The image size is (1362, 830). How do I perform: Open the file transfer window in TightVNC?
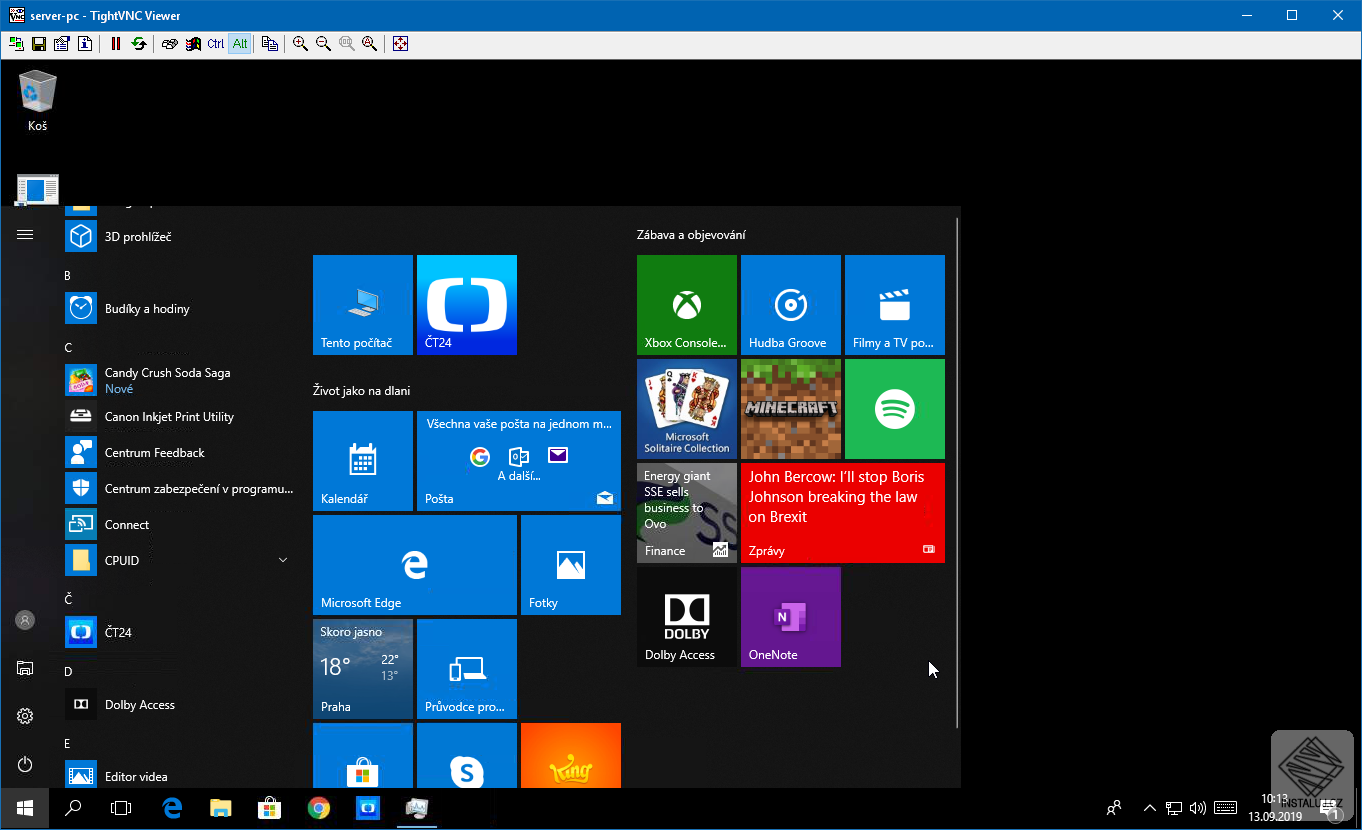coord(270,43)
